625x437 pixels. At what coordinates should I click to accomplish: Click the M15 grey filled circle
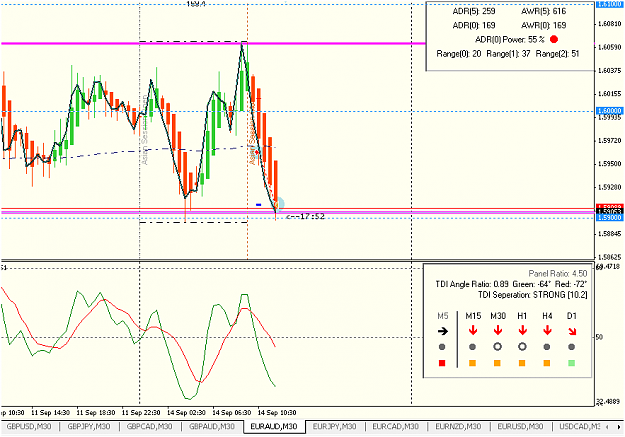472,347
